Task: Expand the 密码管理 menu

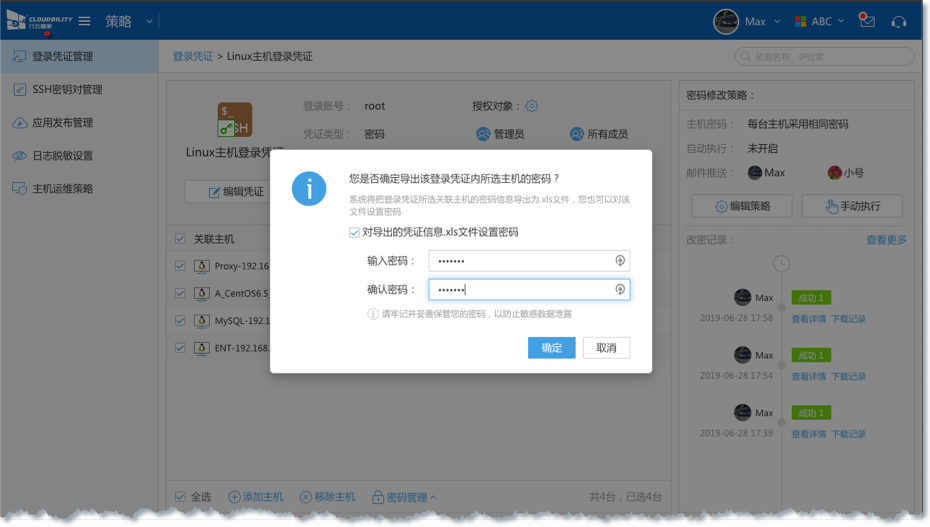Action: coord(405,497)
